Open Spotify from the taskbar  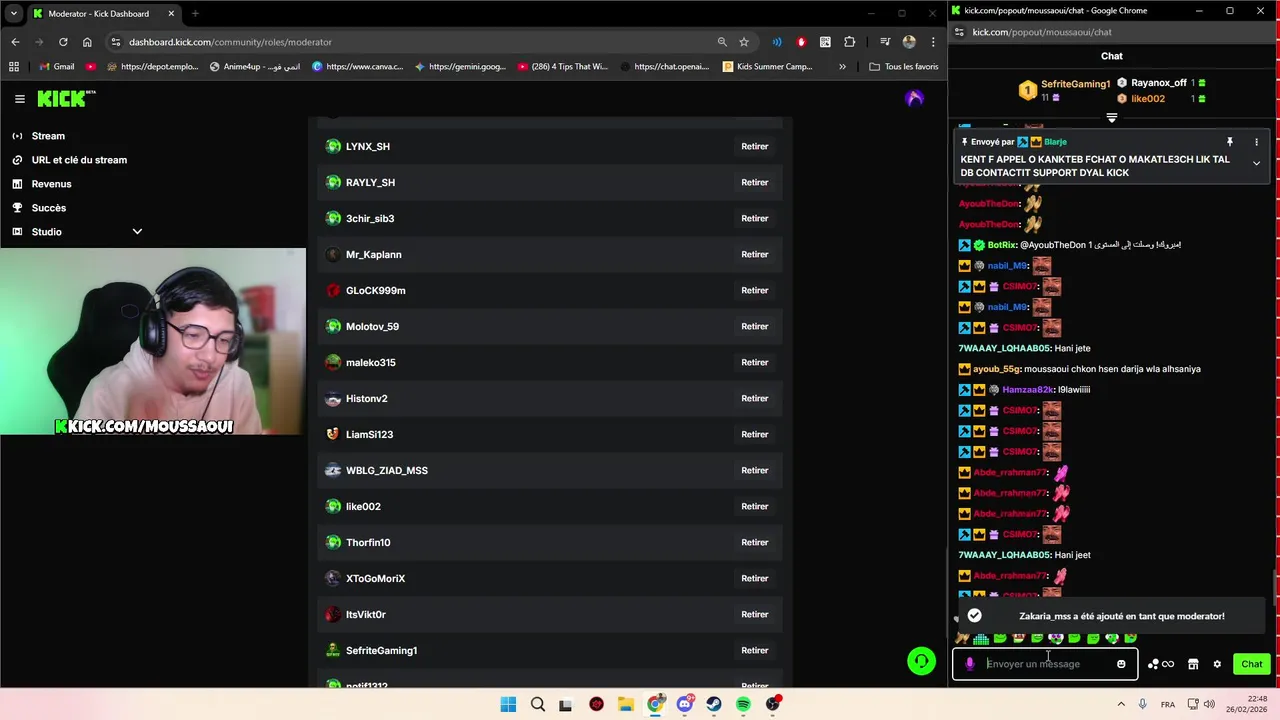[x=743, y=704]
